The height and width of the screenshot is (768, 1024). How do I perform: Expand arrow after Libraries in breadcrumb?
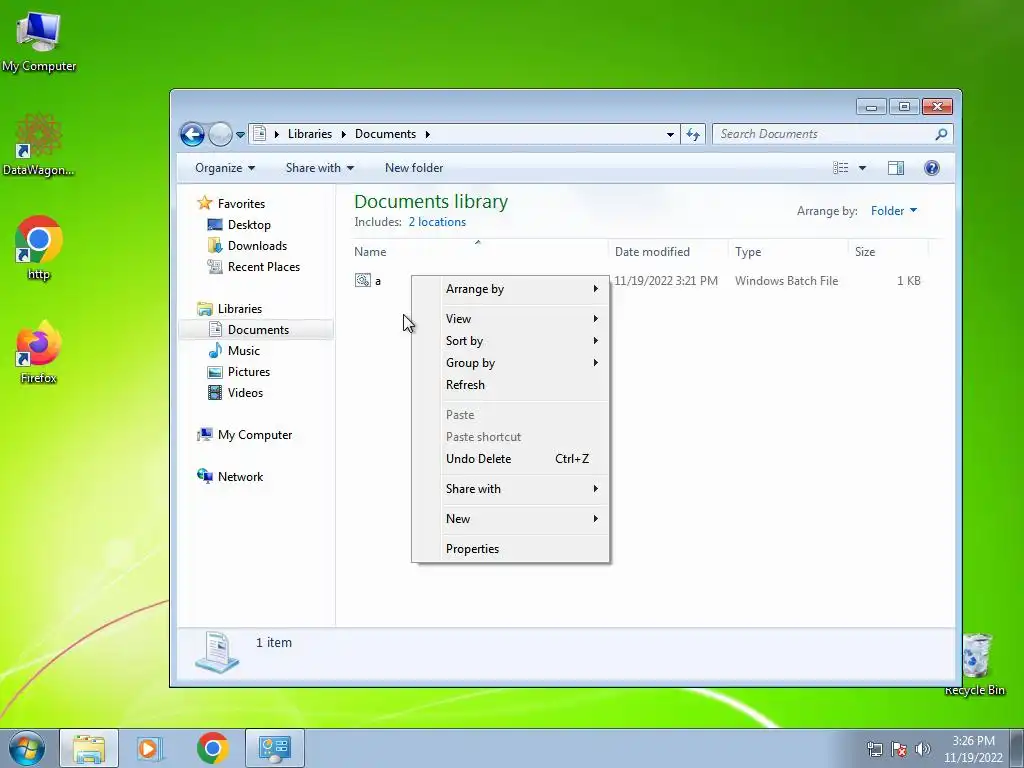tap(344, 134)
